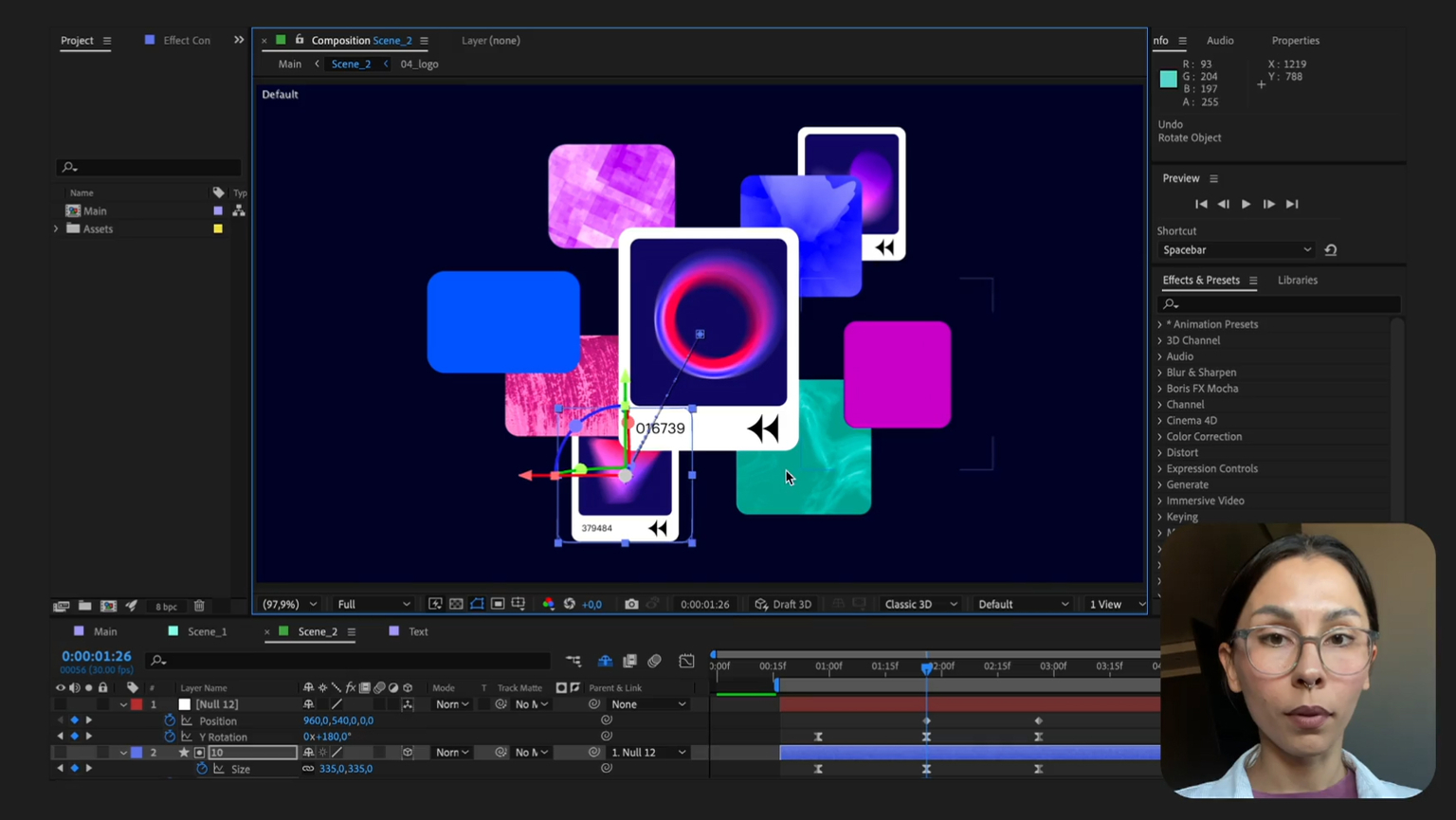Take a snapshot with the camera icon
Viewport: 1456px width, 820px height.
click(631, 605)
